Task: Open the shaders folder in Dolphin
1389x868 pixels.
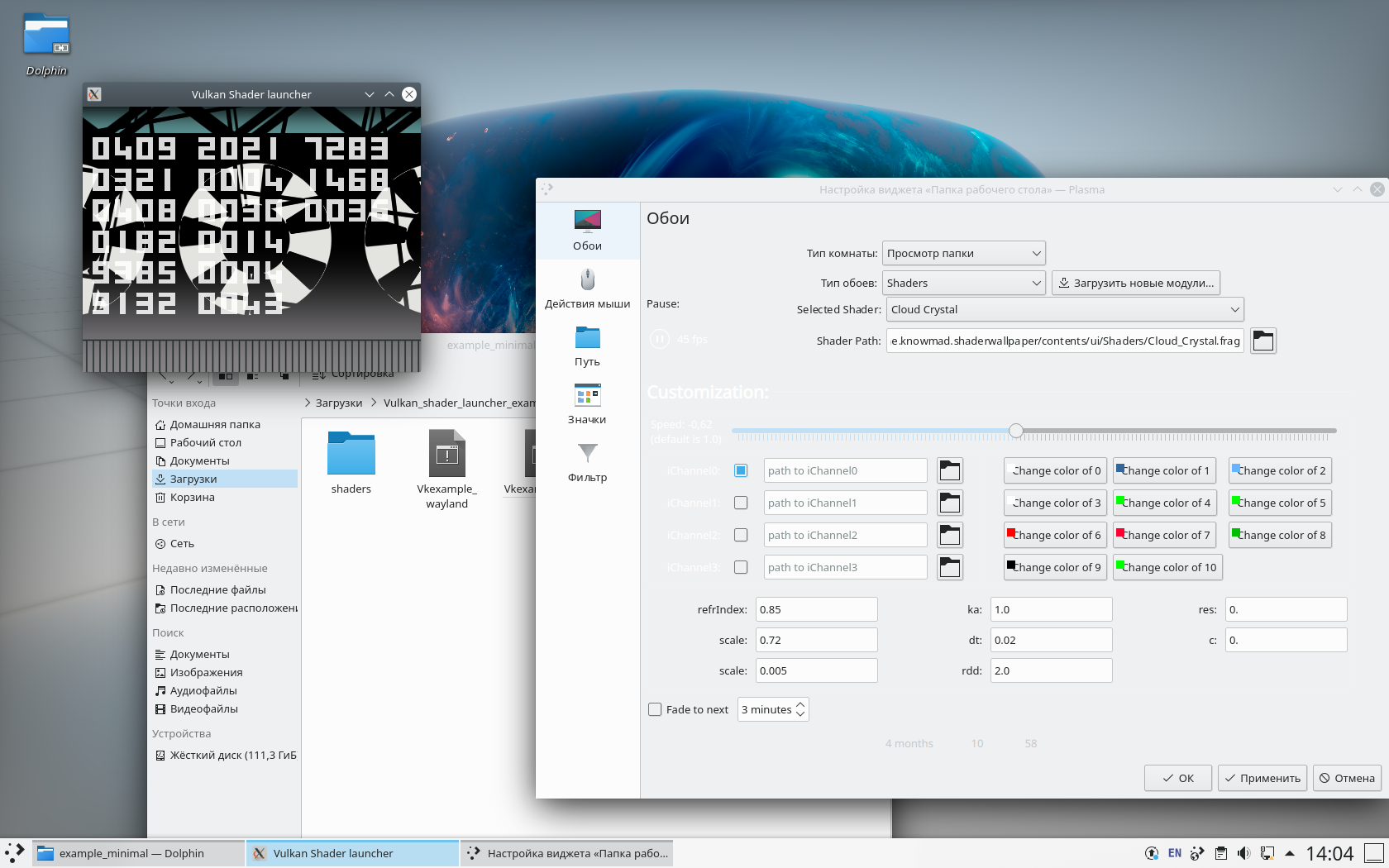Action: [x=351, y=463]
